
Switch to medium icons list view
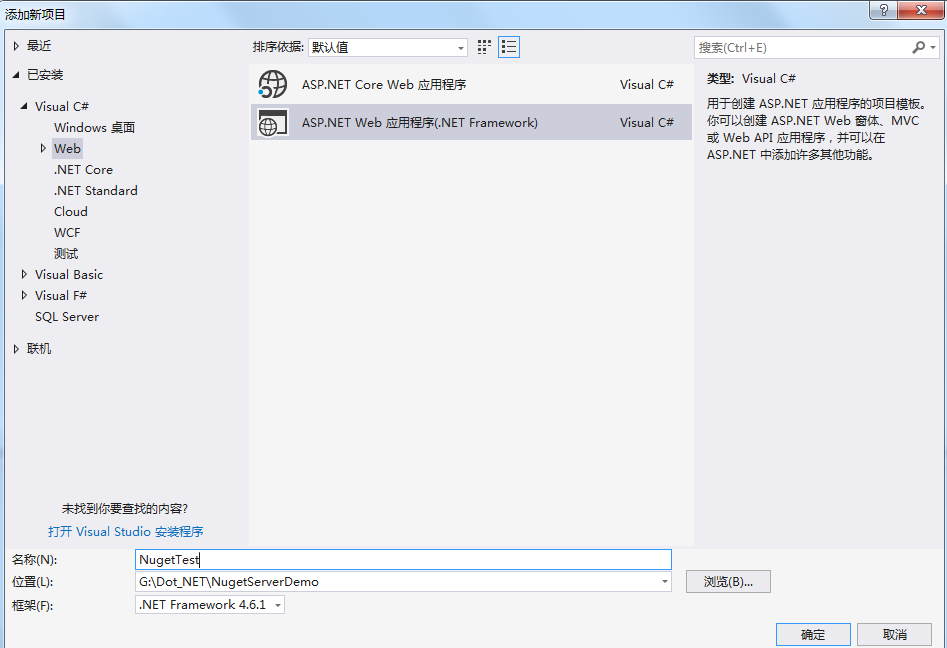click(x=509, y=47)
